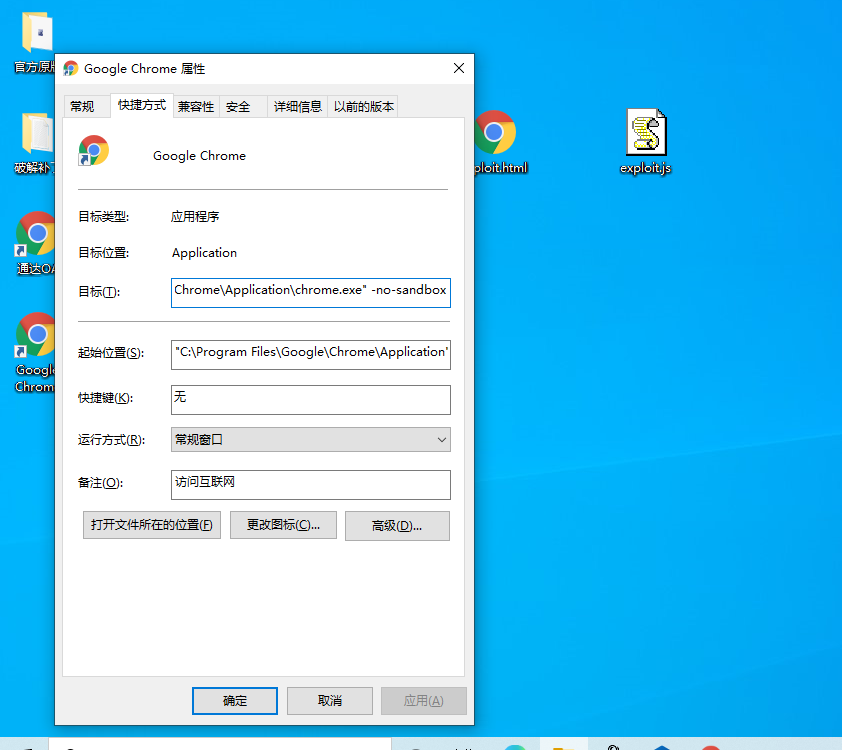842x750 pixels.
Task: Click 打开文件所在的位置 button
Action: (152, 525)
